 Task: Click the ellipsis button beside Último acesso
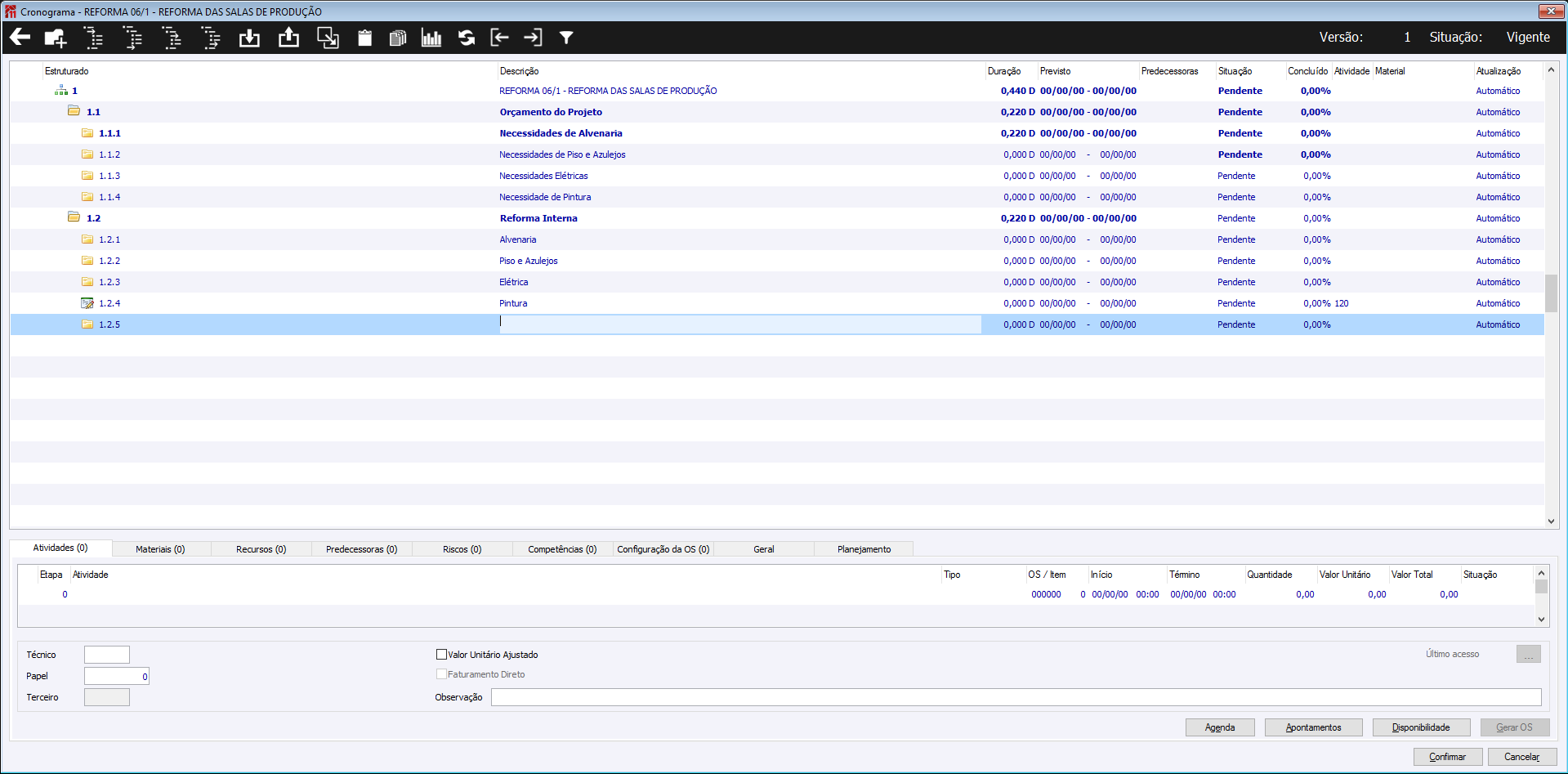pyautogui.click(x=1529, y=654)
